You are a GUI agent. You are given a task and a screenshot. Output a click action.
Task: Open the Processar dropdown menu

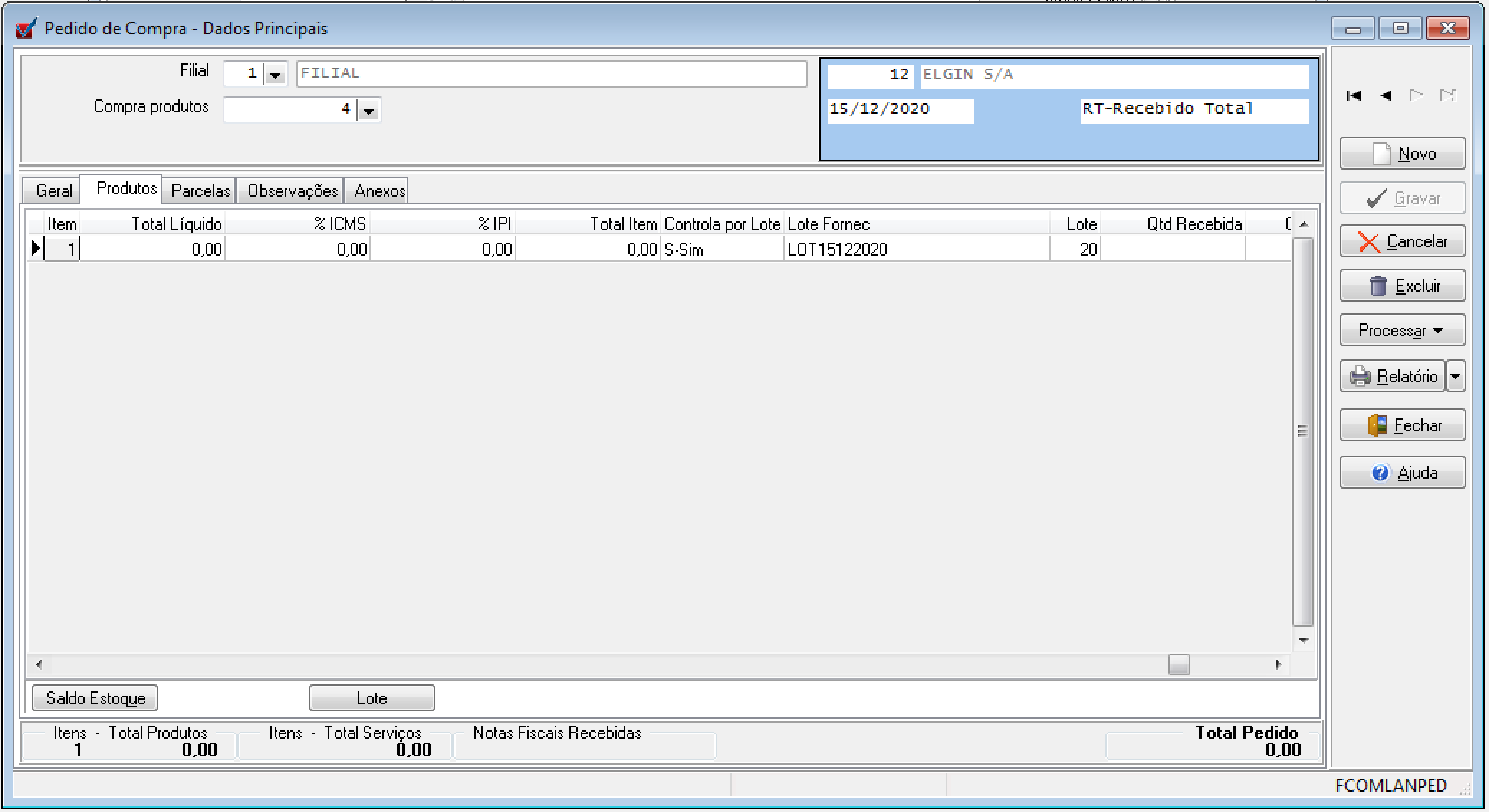click(x=1401, y=331)
